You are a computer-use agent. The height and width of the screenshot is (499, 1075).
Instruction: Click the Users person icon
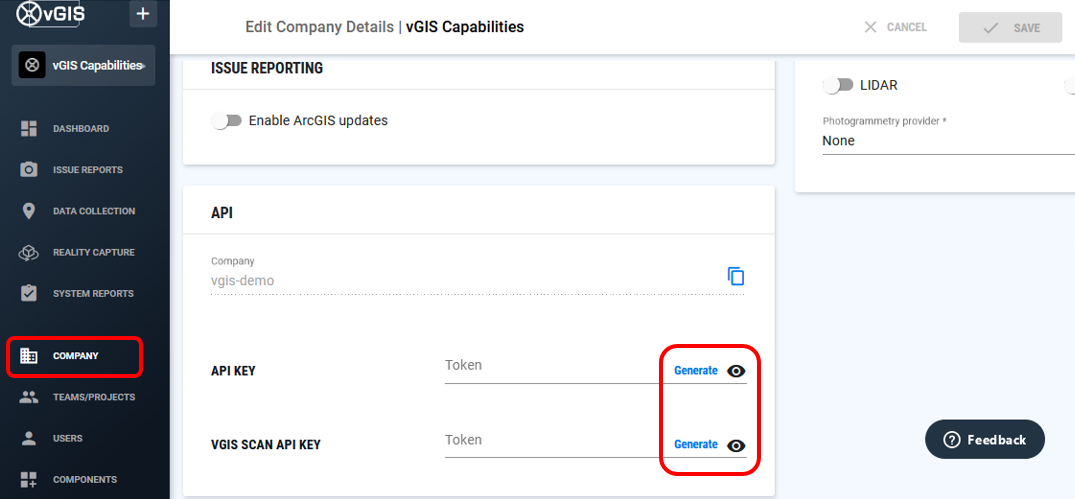click(x=29, y=439)
